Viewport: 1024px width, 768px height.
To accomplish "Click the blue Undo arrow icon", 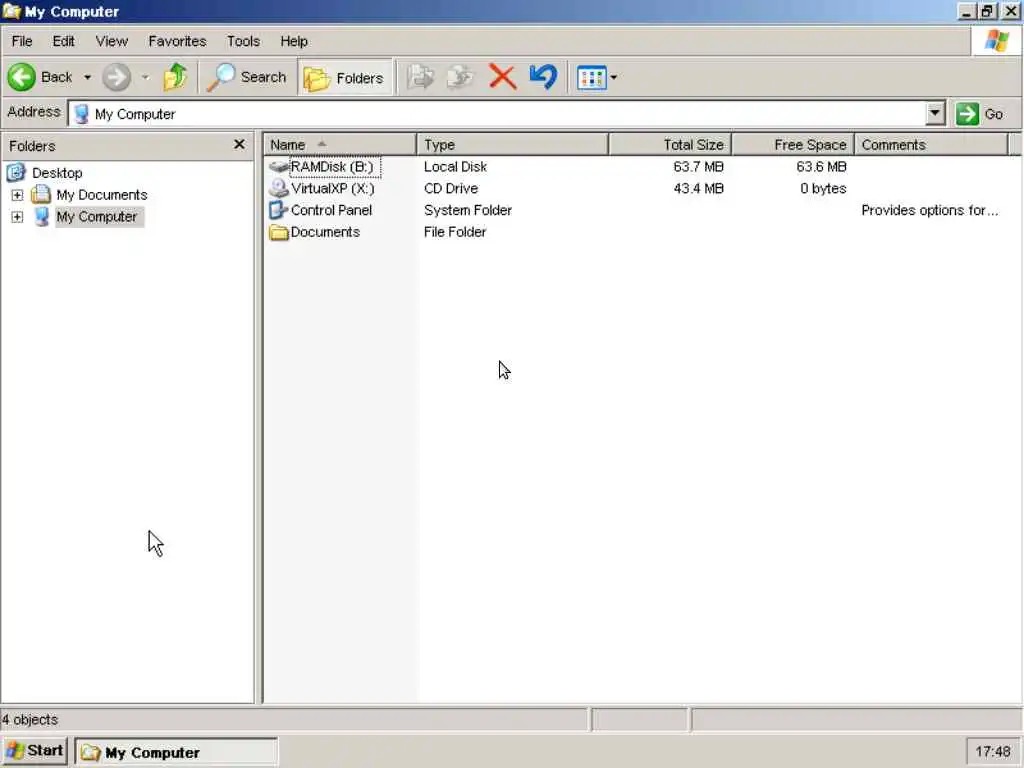I will tap(543, 77).
